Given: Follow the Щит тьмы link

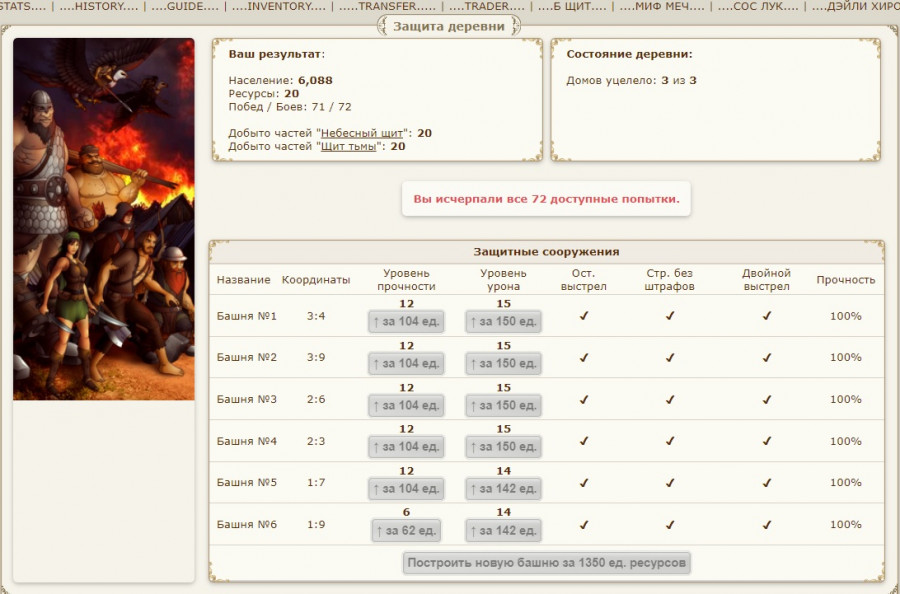Looking at the screenshot, I should click(x=348, y=146).
